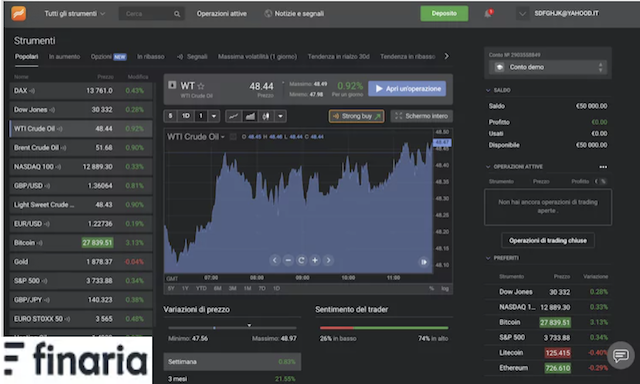Screen dimensions: 640x384
Task: Select the 5Y chart range
Action: tap(171, 289)
